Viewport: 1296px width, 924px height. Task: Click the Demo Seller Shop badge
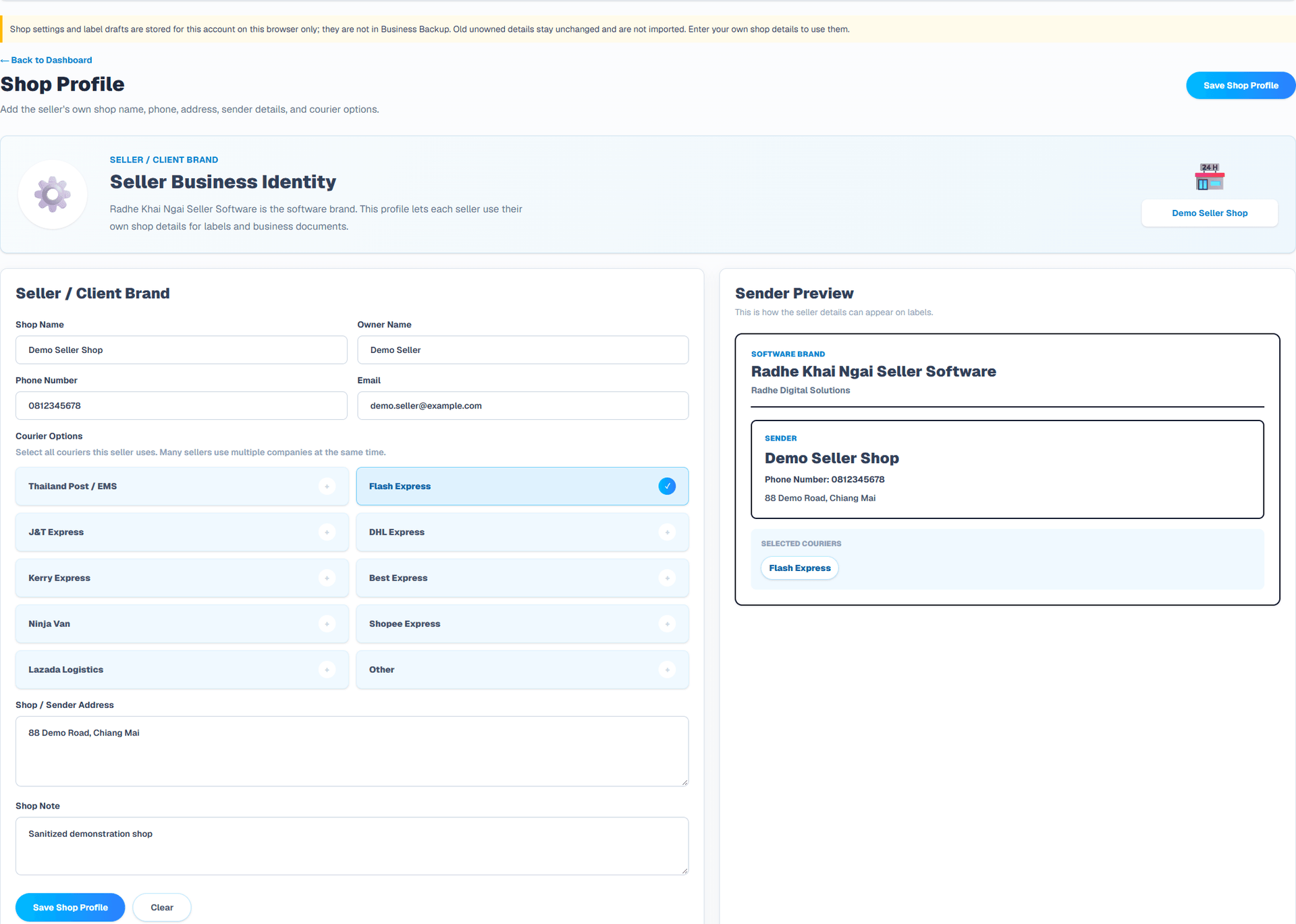[1210, 213]
